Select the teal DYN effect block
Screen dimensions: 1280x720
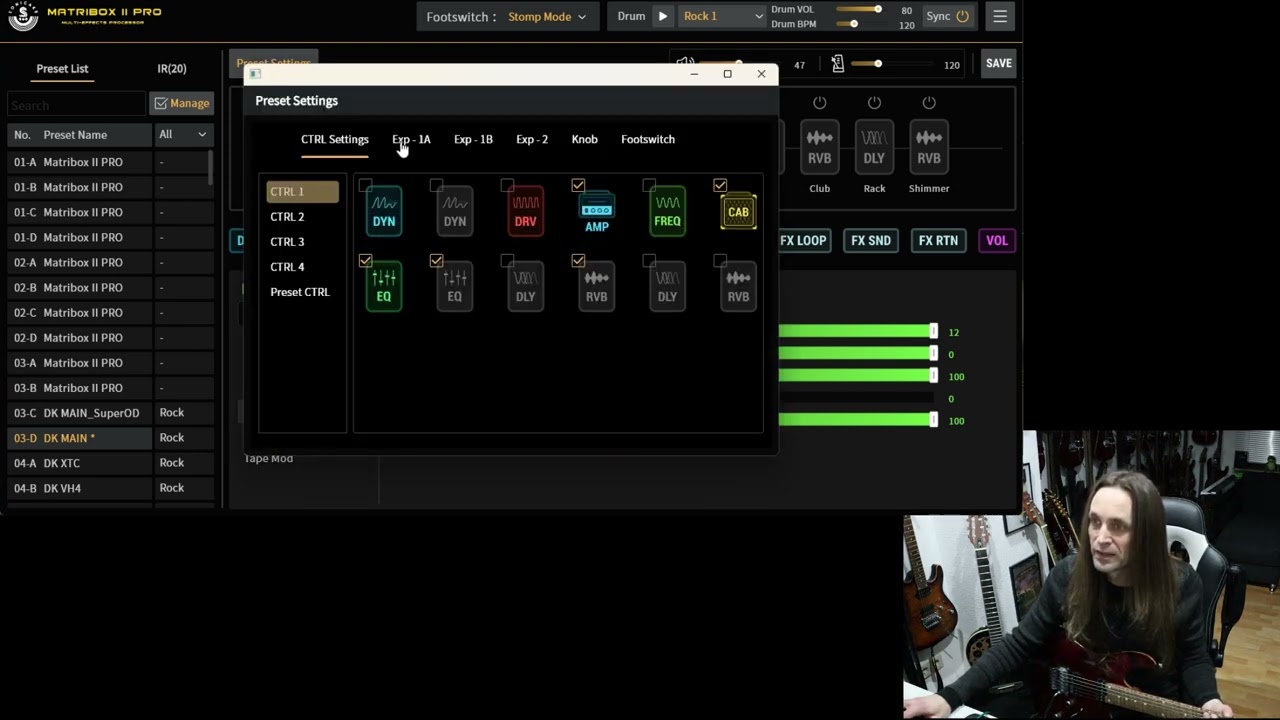tap(384, 212)
